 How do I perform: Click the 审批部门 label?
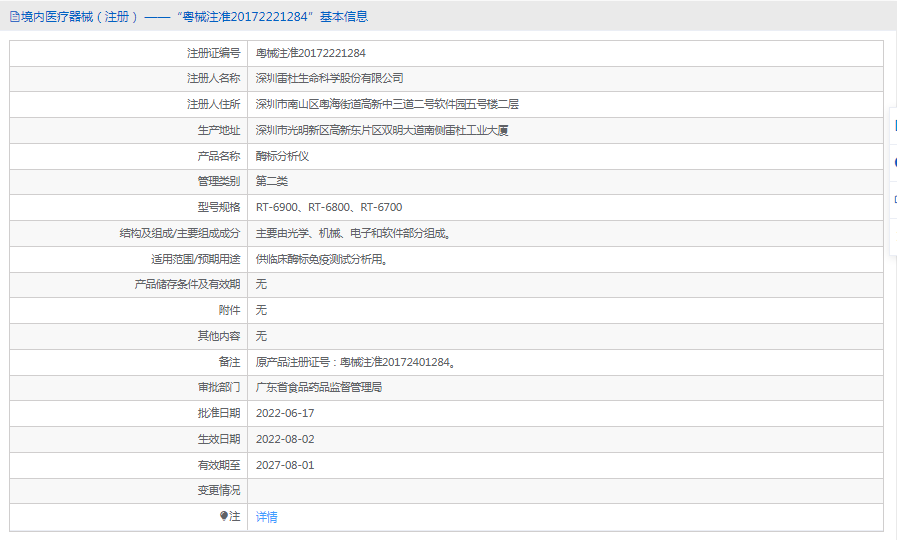[219, 387]
